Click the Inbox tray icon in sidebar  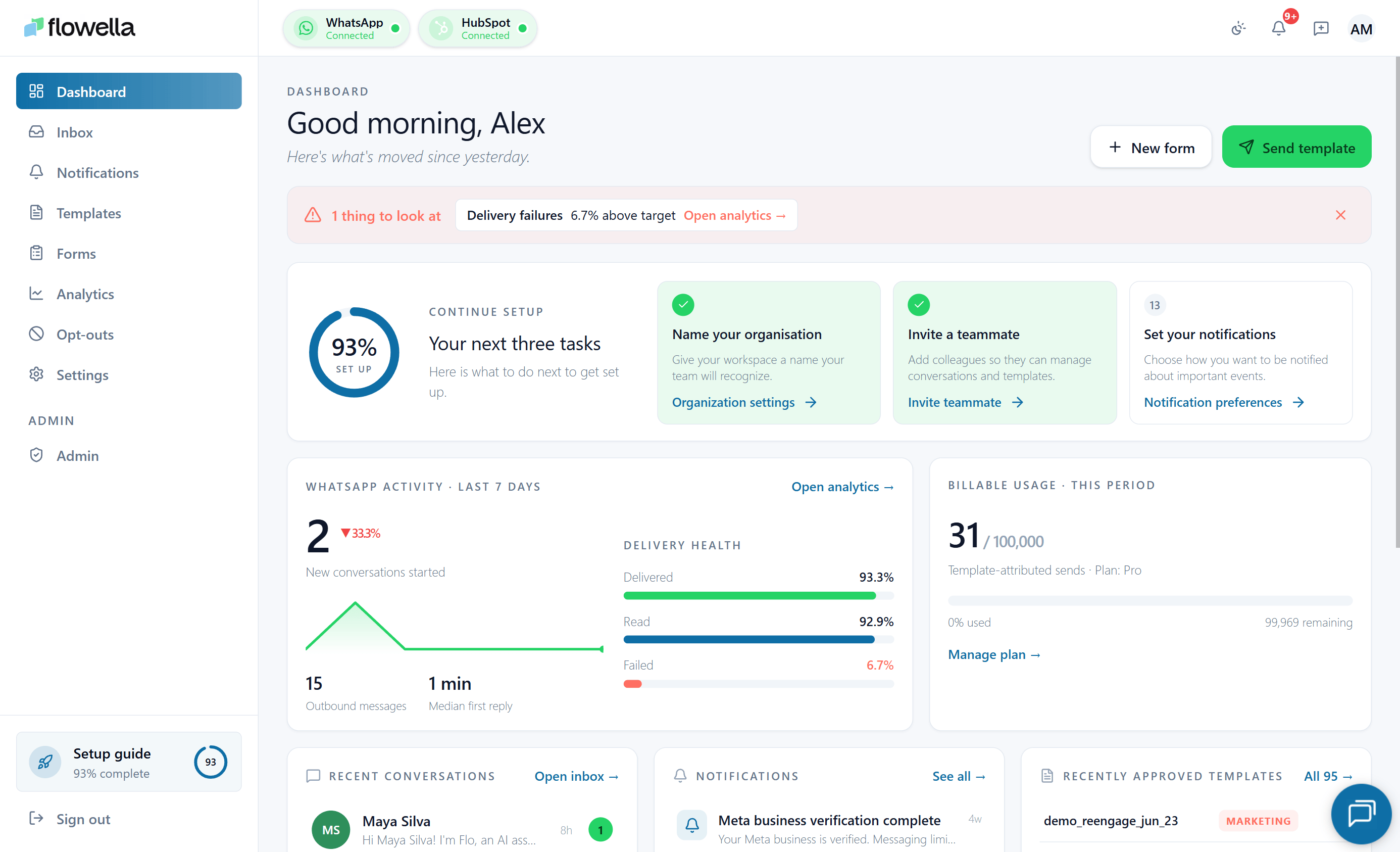coord(36,132)
